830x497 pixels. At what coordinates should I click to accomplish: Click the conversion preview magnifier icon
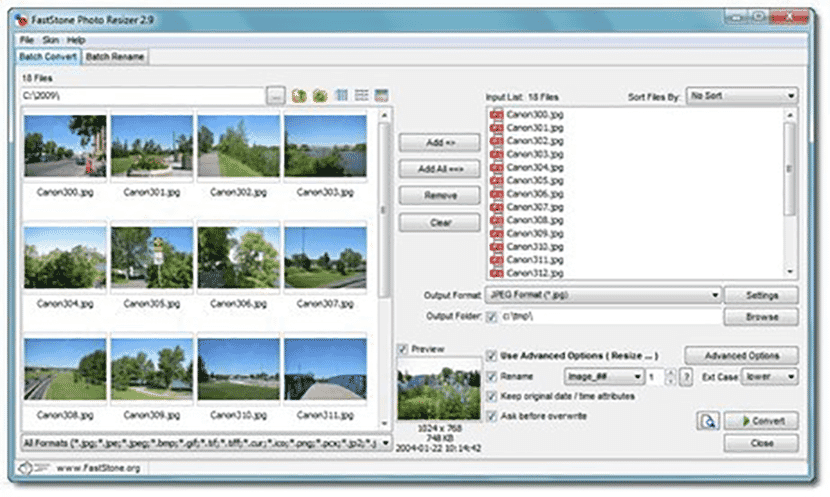click(x=707, y=421)
